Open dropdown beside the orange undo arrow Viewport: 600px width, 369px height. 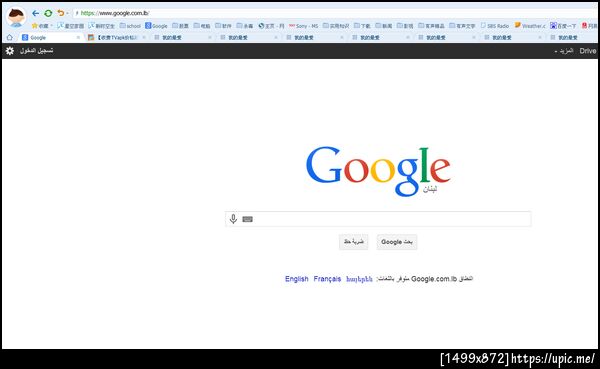pos(67,13)
